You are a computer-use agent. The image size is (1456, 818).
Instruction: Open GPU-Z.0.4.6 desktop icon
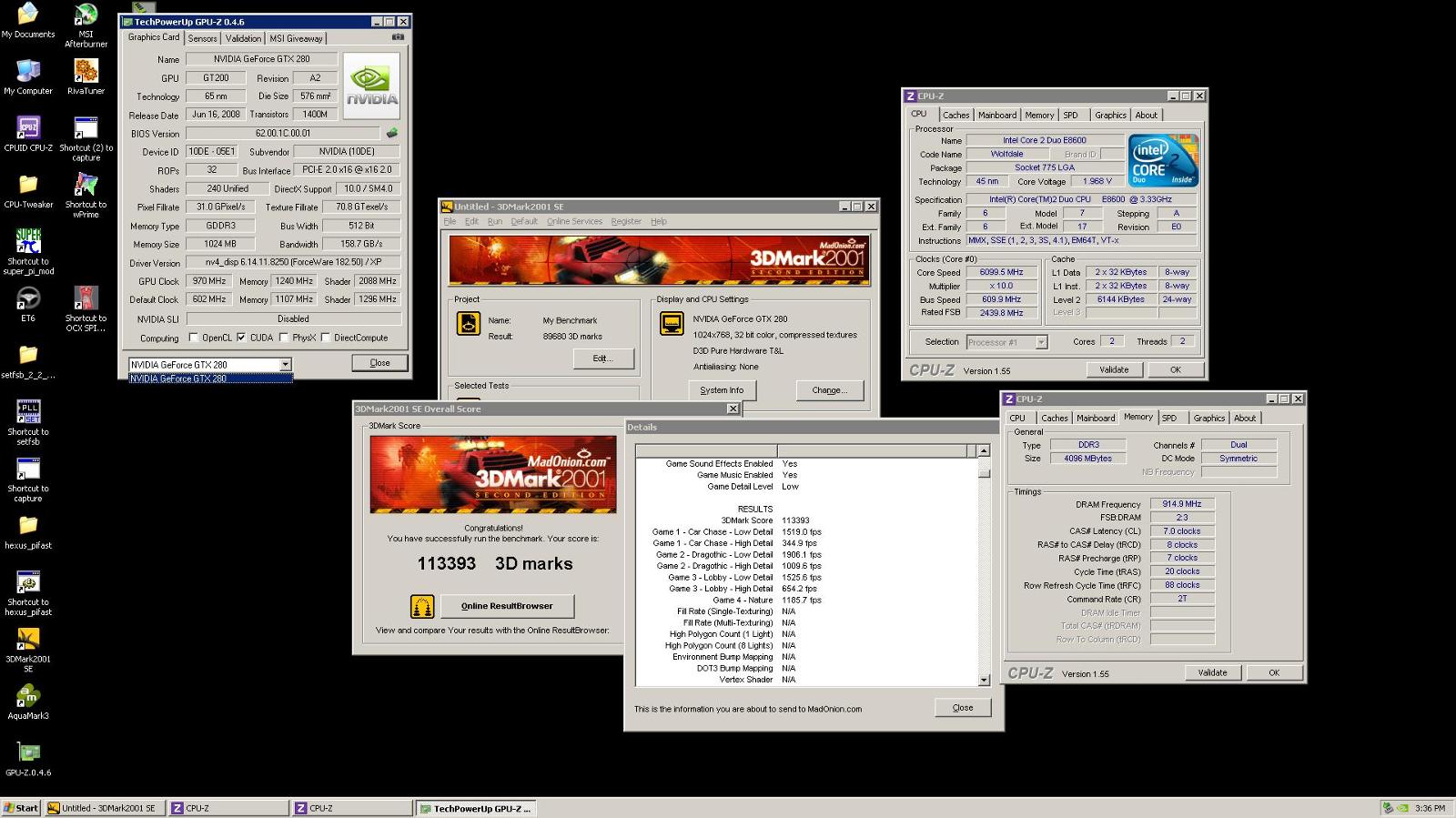click(28, 759)
